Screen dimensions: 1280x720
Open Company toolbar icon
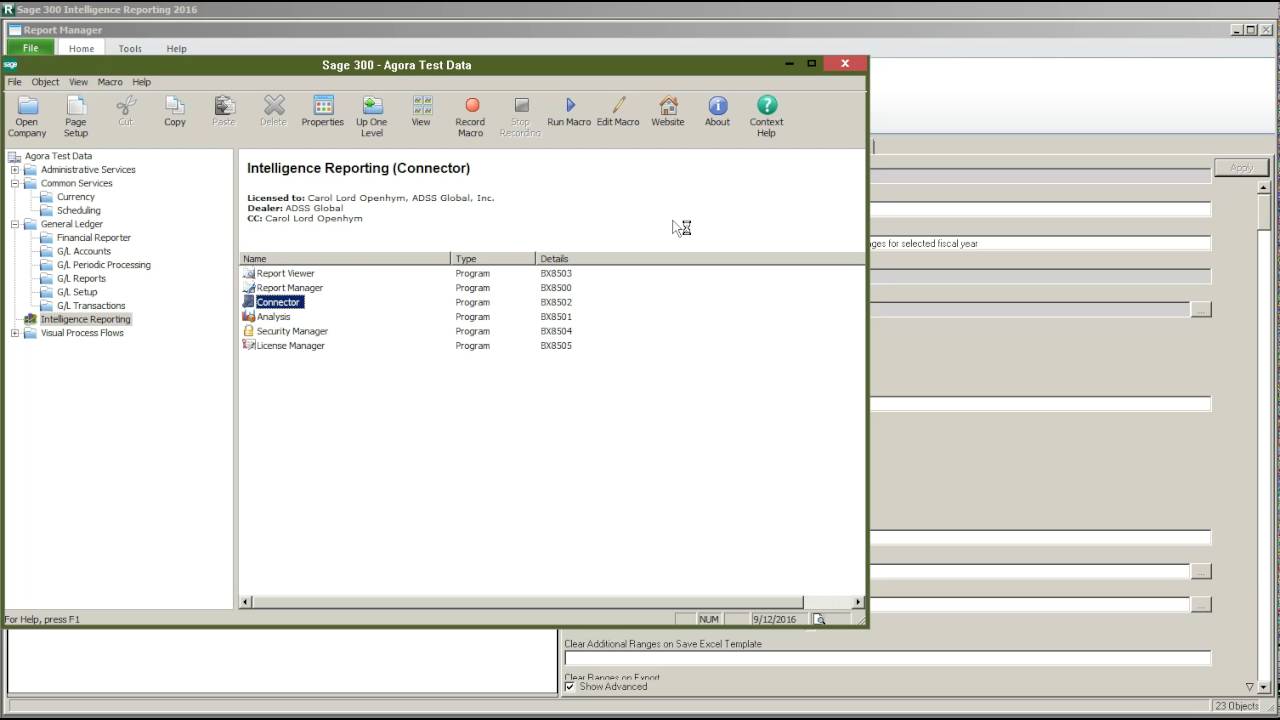[x=27, y=105]
